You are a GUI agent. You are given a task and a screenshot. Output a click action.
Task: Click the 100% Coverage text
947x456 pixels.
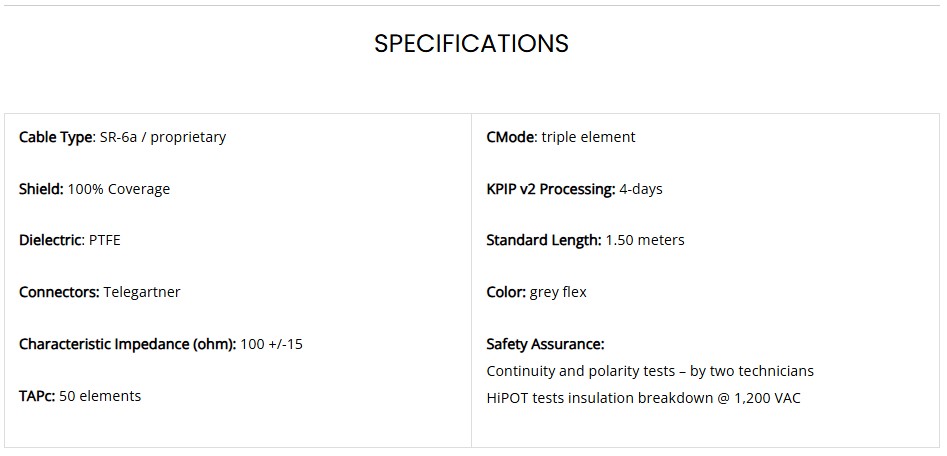coord(119,189)
